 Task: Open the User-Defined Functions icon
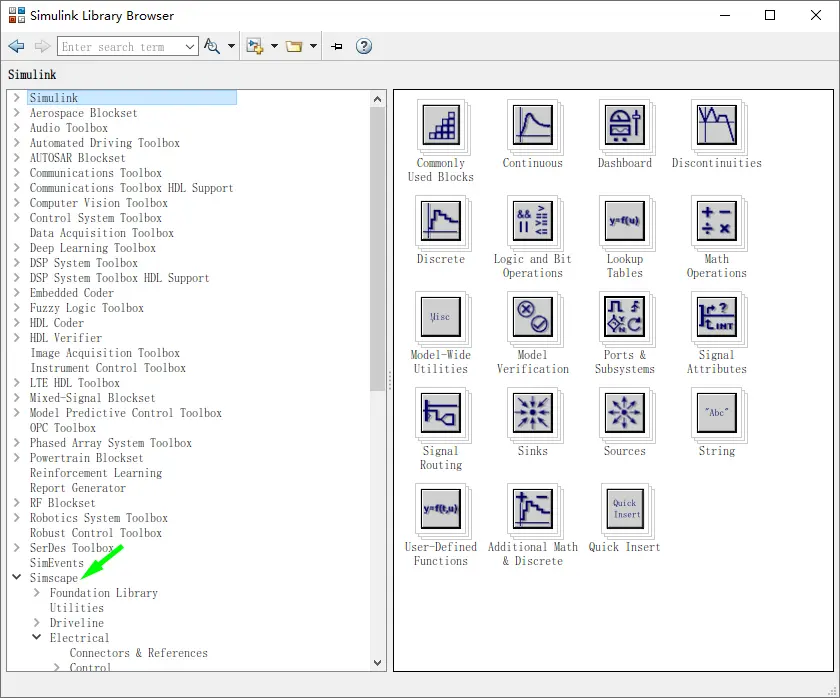(441, 509)
